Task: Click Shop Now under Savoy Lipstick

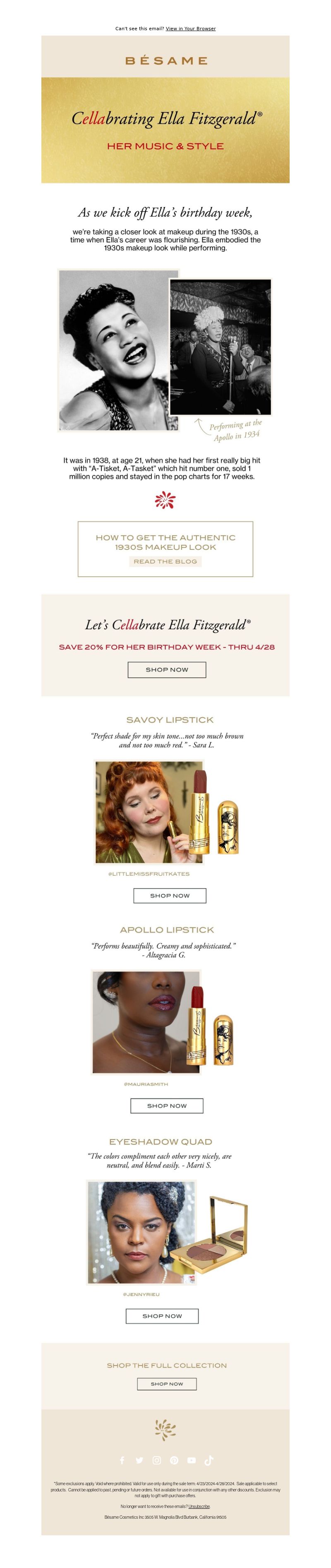Action: click(170, 896)
